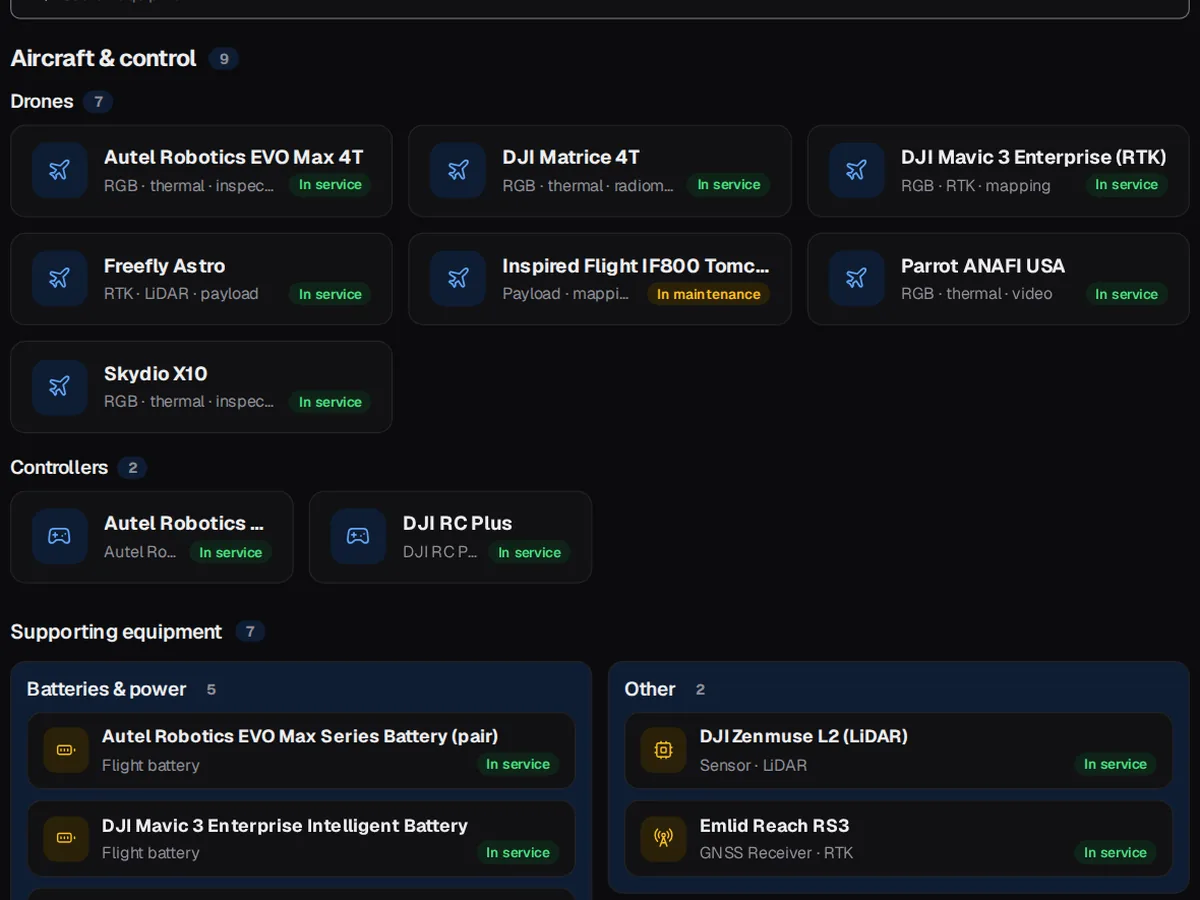Open DJI Mavic 3 Enterprise Intelligent Battery

(301, 838)
